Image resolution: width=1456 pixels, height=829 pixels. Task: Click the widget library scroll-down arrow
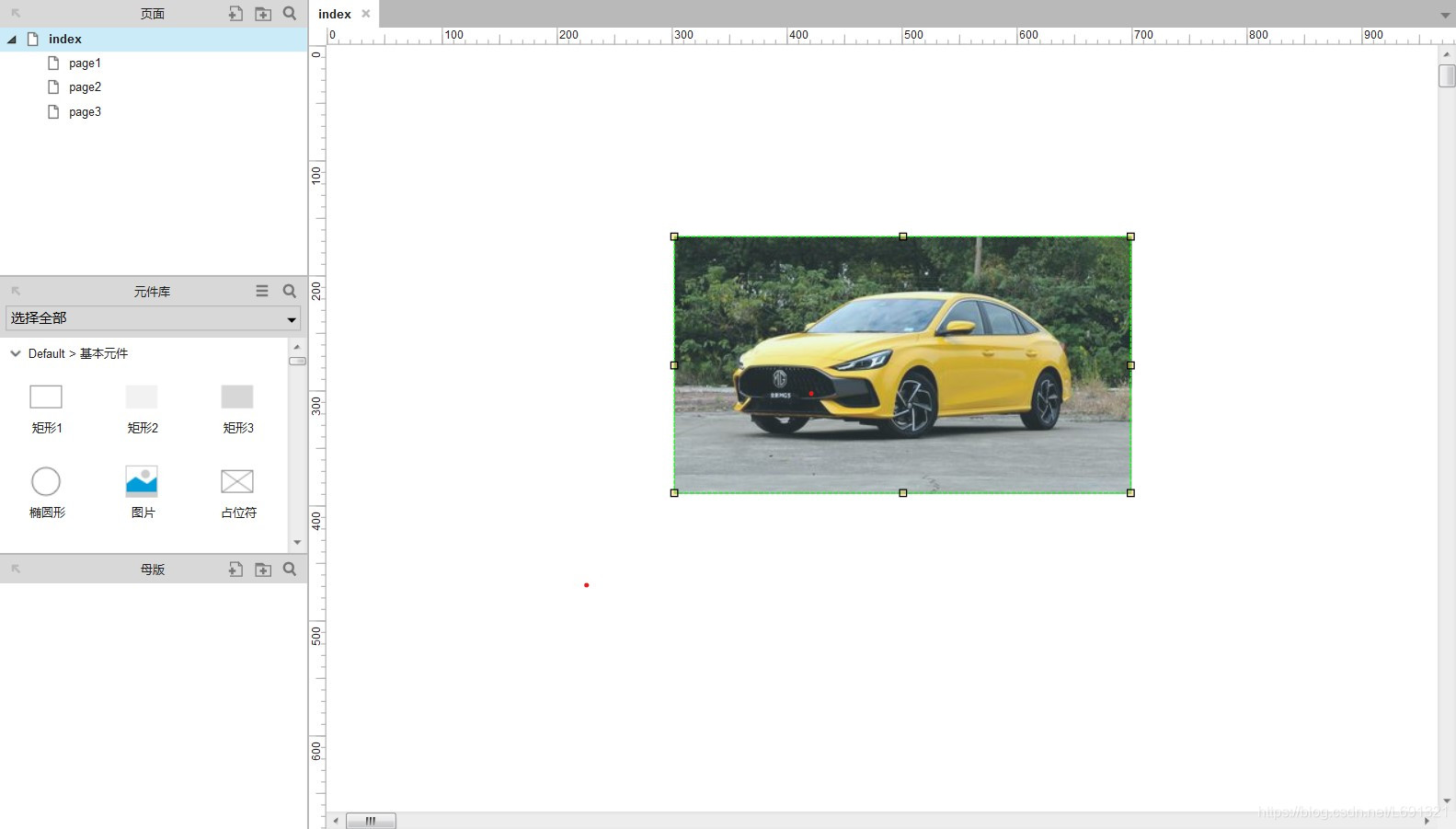(x=297, y=543)
